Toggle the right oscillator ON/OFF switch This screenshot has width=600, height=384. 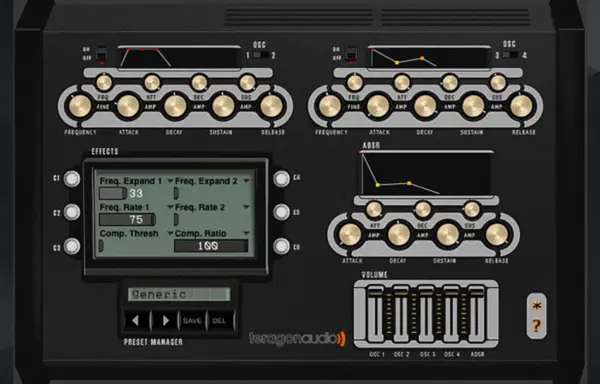coord(351,54)
